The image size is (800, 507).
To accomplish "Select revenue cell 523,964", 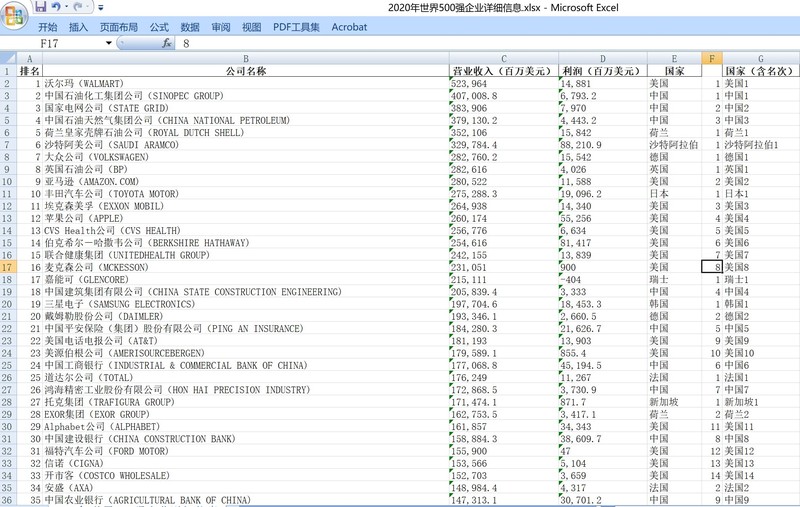I will (504, 83).
